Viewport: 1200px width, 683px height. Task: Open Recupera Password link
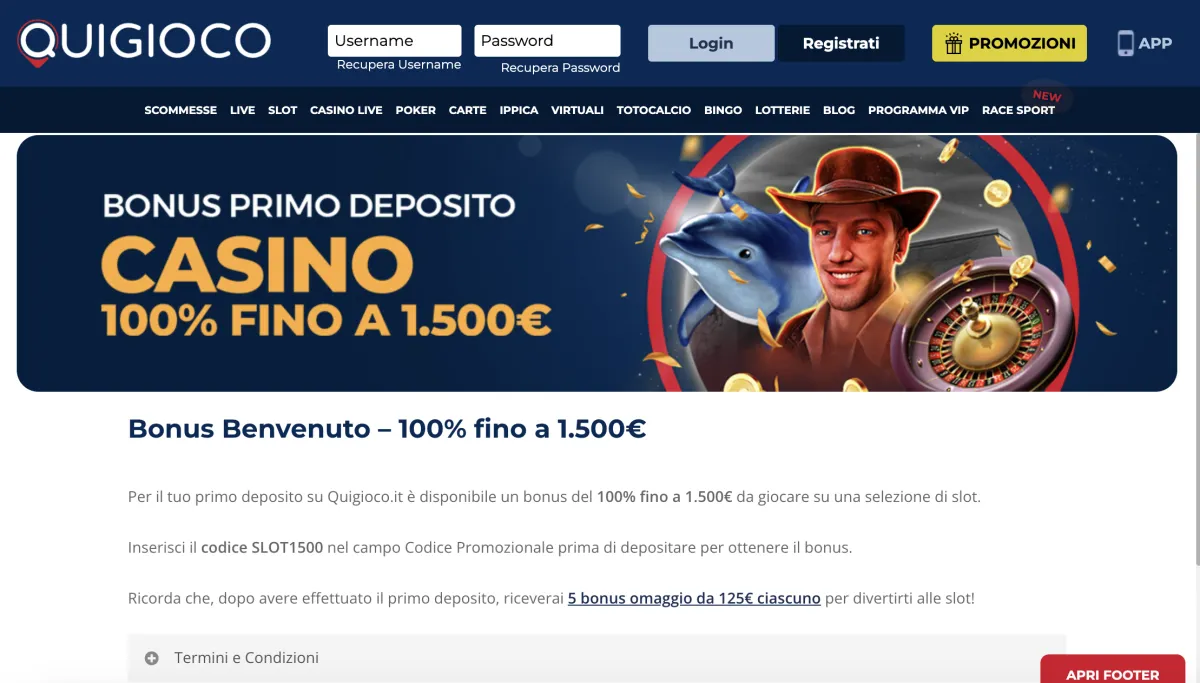tap(560, 68)
